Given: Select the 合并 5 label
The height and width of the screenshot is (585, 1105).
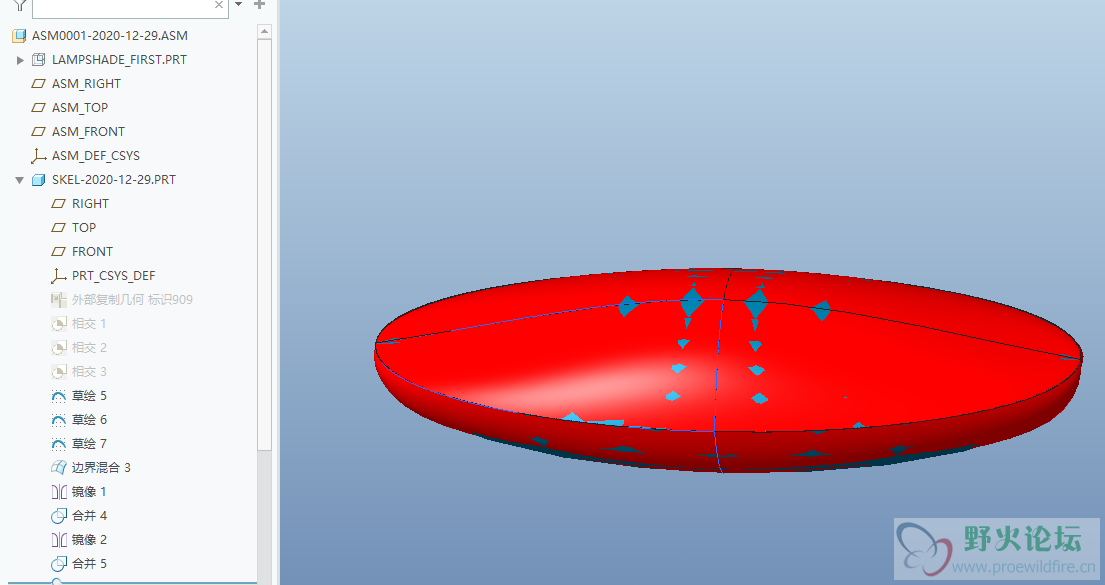Looking at the screenshot, I should (89, 563).
